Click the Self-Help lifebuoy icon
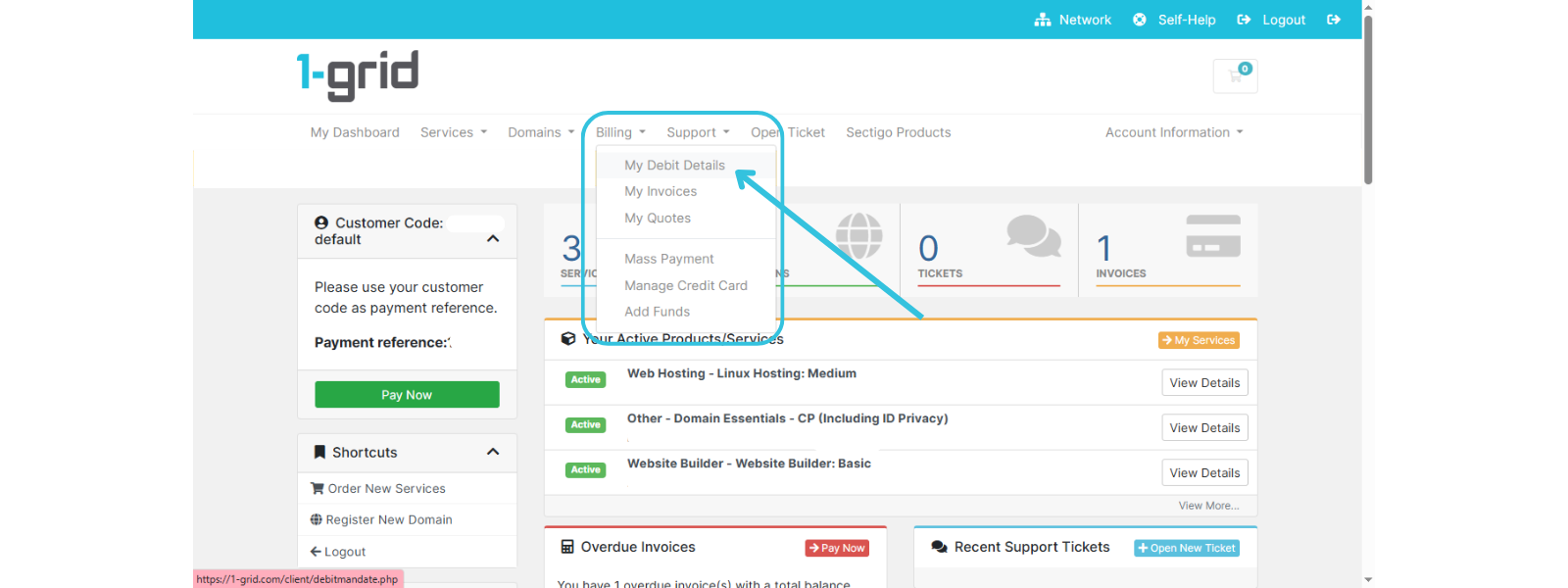Viewport: 1568px width, 588px height. click(1140, 20)
